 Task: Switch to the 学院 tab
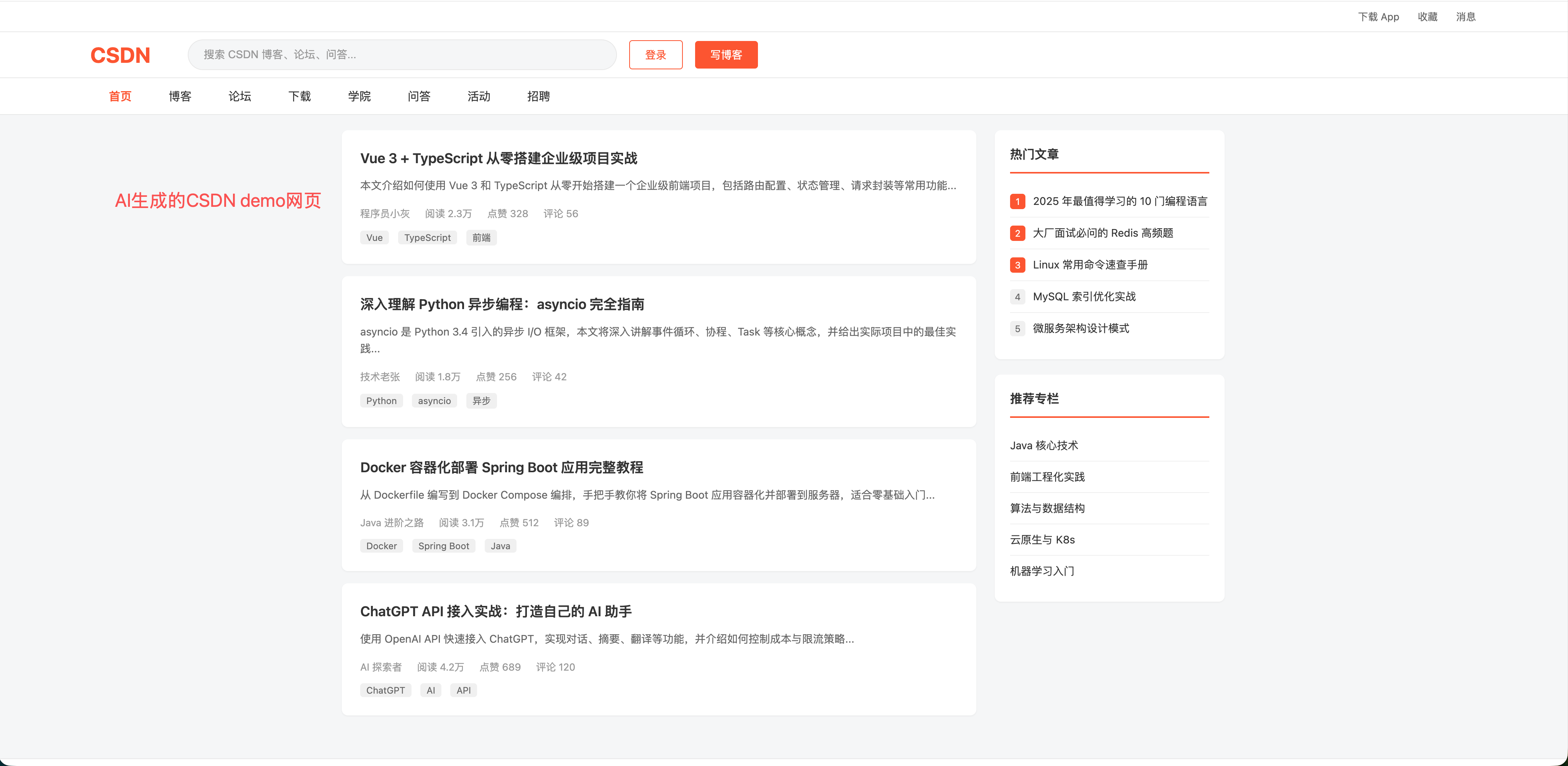359,96
